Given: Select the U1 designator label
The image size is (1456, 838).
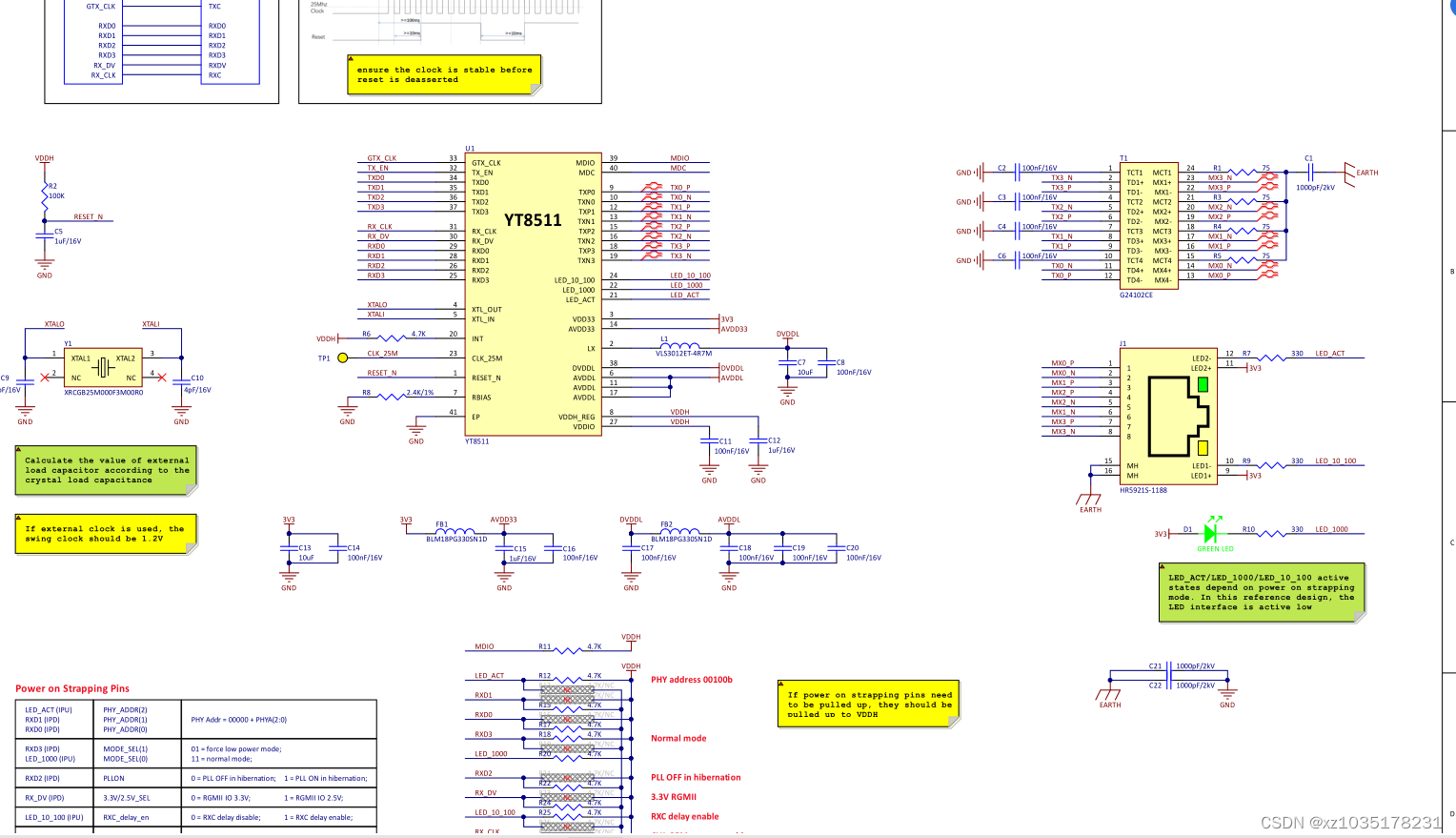Looking at the screenshot, I should [470, 149].
